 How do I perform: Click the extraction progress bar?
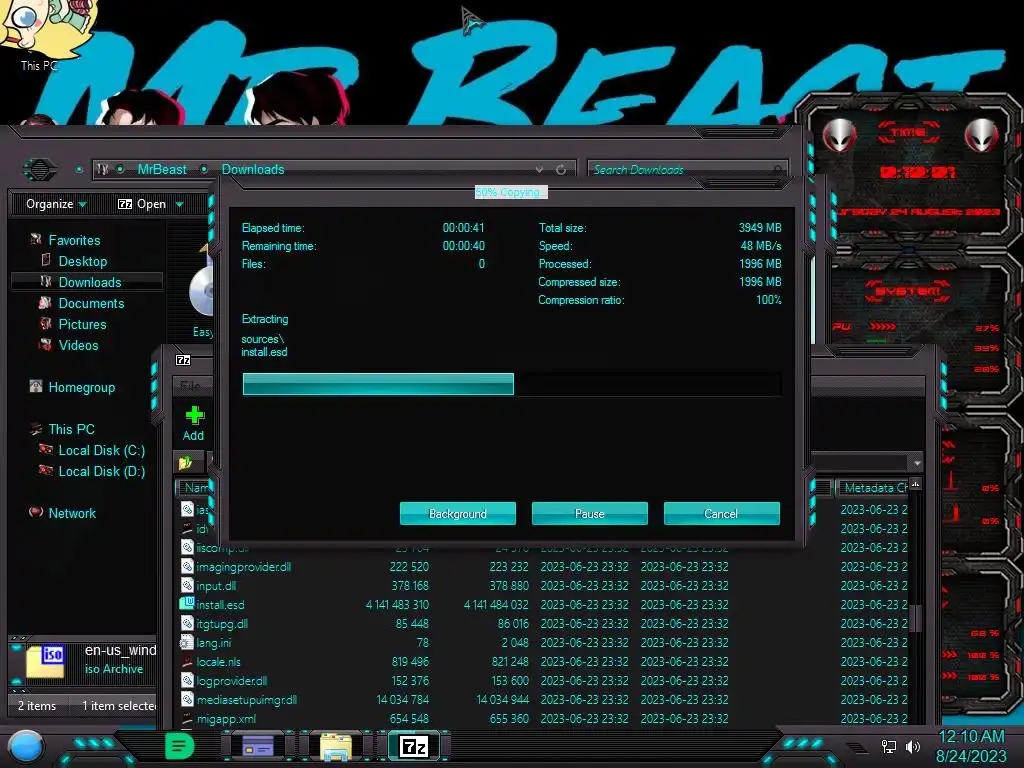[x=511, y=384]
